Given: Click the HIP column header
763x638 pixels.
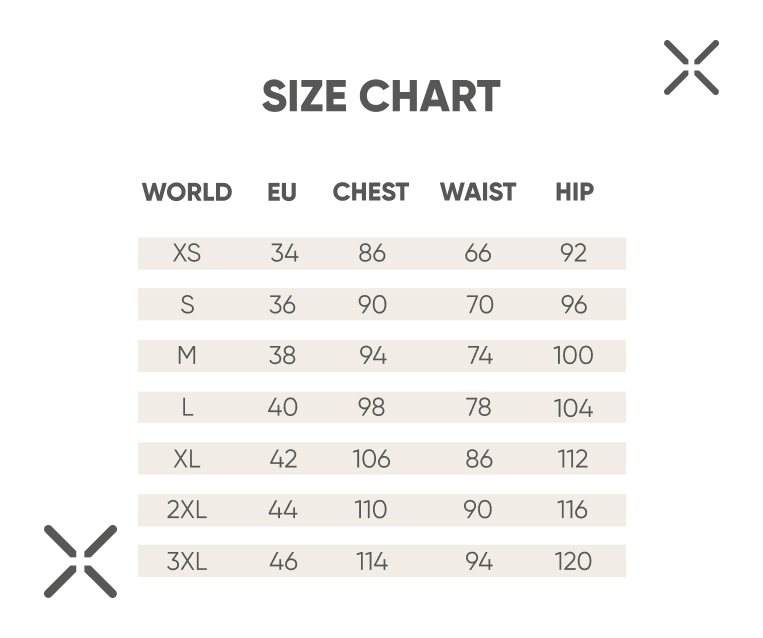Looking at the screenshot, I should [575, 192].
